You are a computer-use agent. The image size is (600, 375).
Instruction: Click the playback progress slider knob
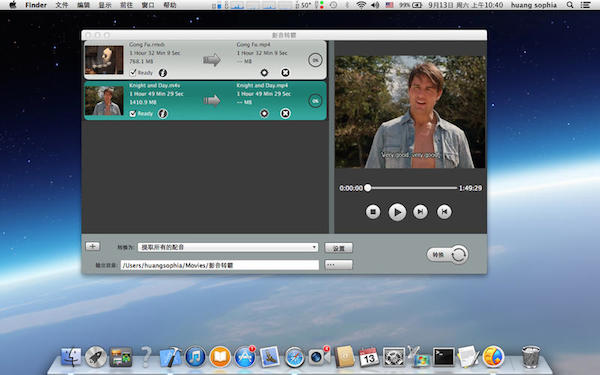point(368,188)
